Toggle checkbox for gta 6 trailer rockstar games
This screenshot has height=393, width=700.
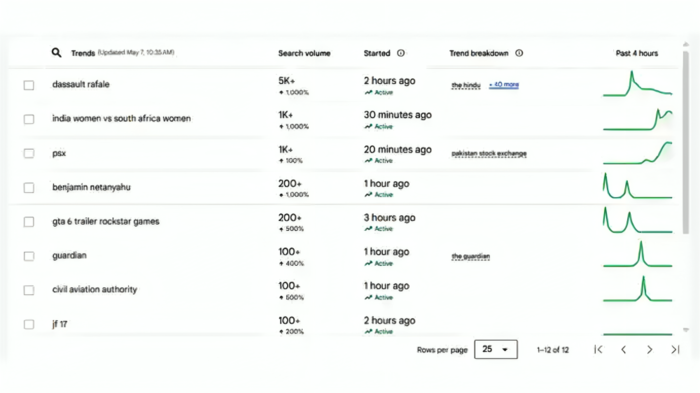[29, 222]
